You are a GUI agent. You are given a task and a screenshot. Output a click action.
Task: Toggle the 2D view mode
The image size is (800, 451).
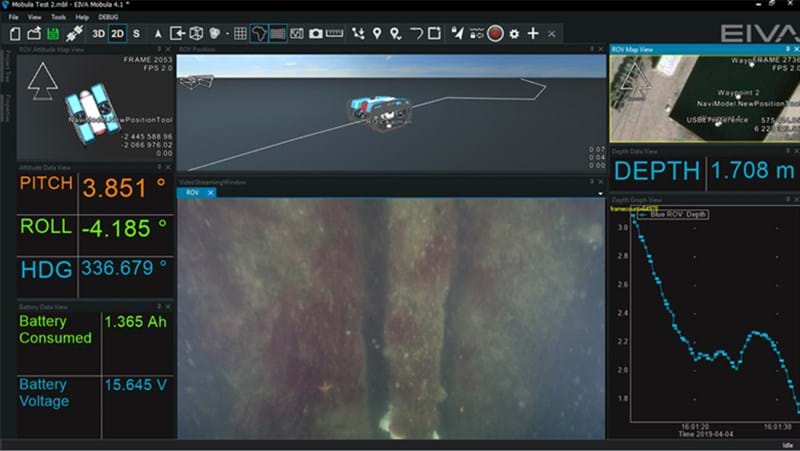click(x=118, y=33)
